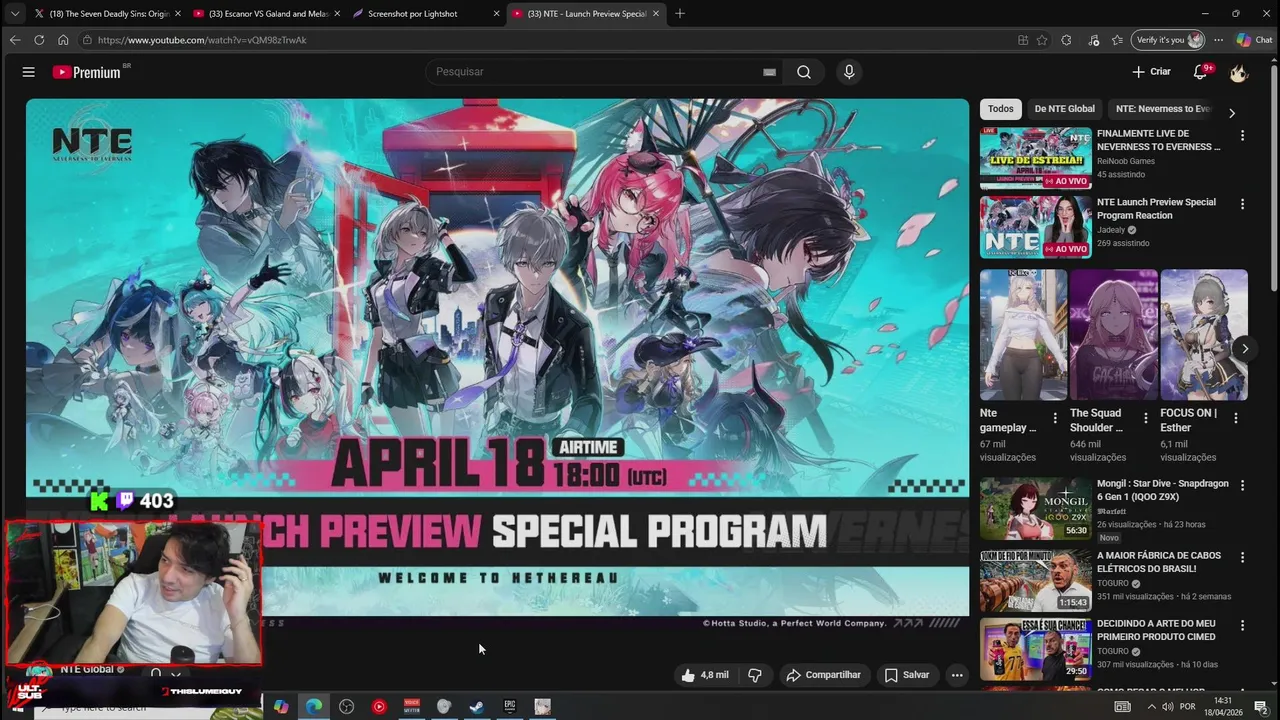The width and height of the screenshot is (1280, 720).
Task: Open options for Program Reaction video
Action: click(x=1243, y=204)
